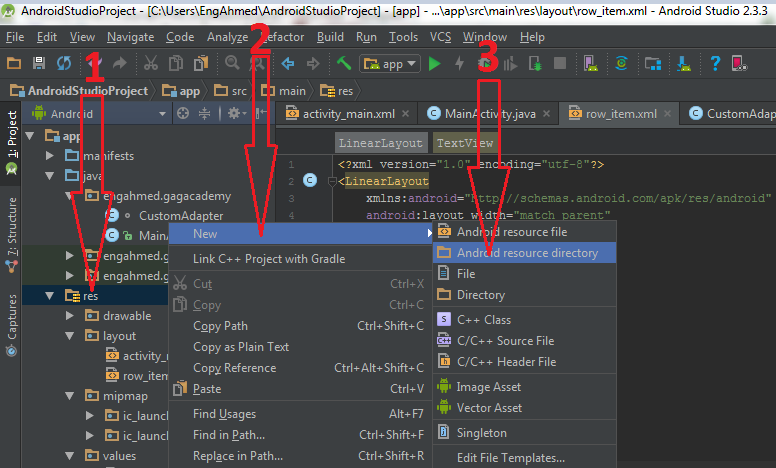Image resolution: width=776 pixels, height=468 pixels.
Task: Click the Make Project hammer icon
Action: point(343,63)
